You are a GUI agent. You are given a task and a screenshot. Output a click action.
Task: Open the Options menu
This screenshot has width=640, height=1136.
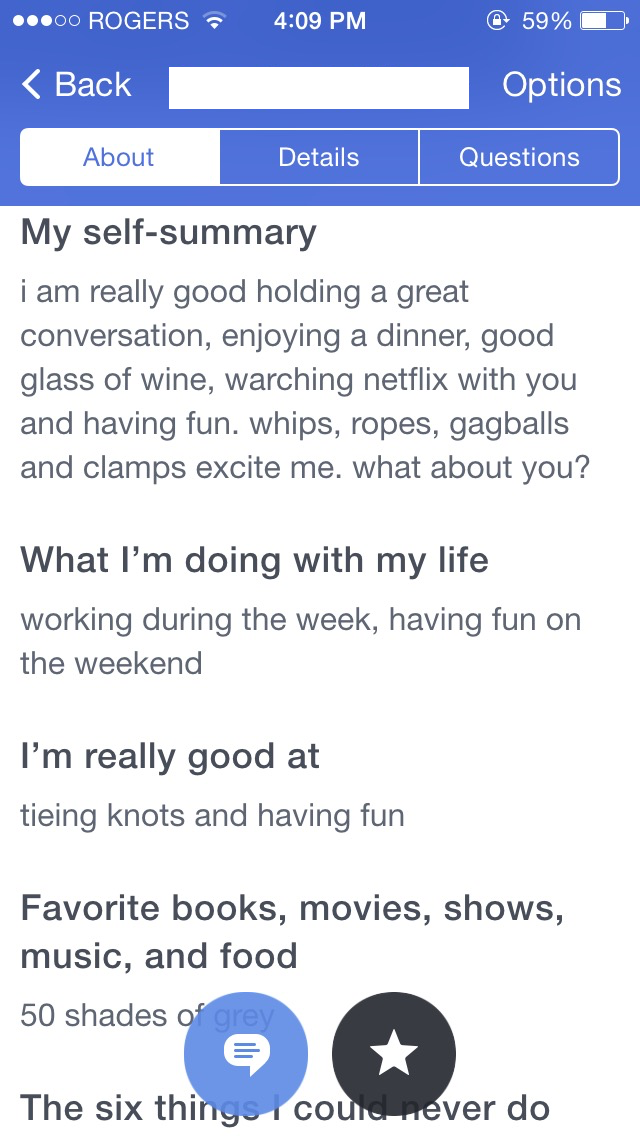pos(561,85)
